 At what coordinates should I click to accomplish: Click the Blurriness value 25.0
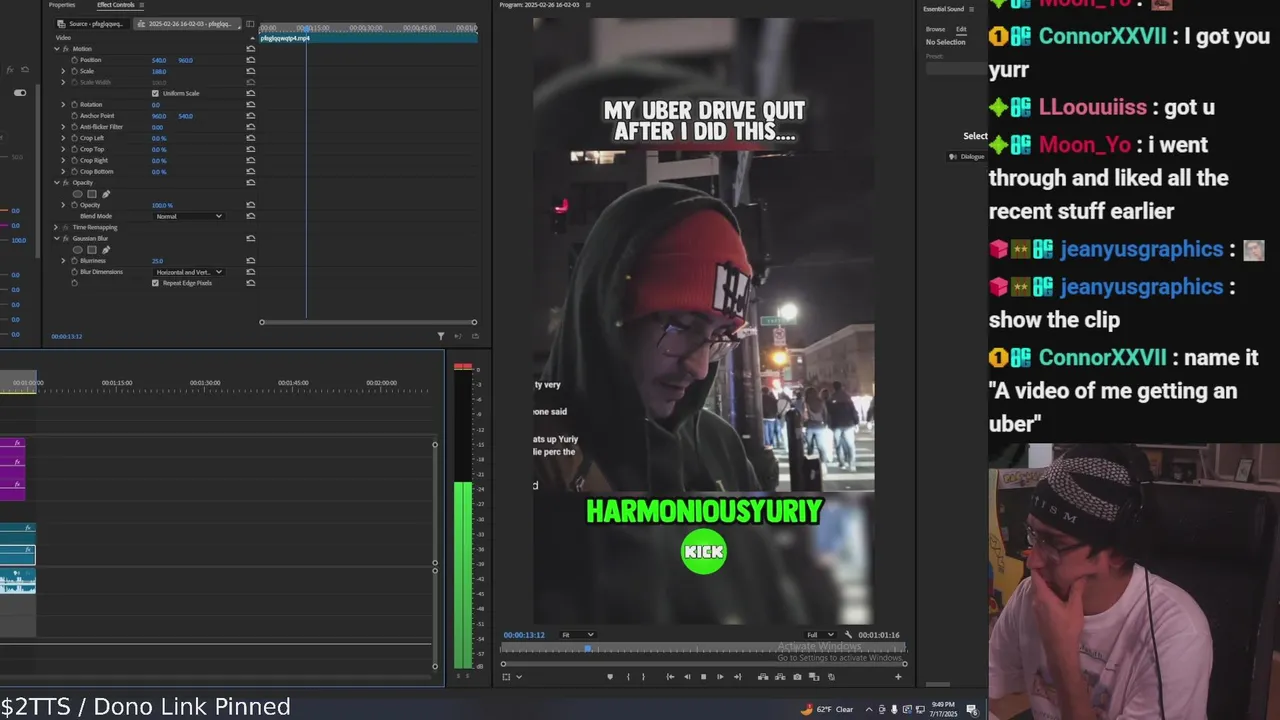pos(157,260)
